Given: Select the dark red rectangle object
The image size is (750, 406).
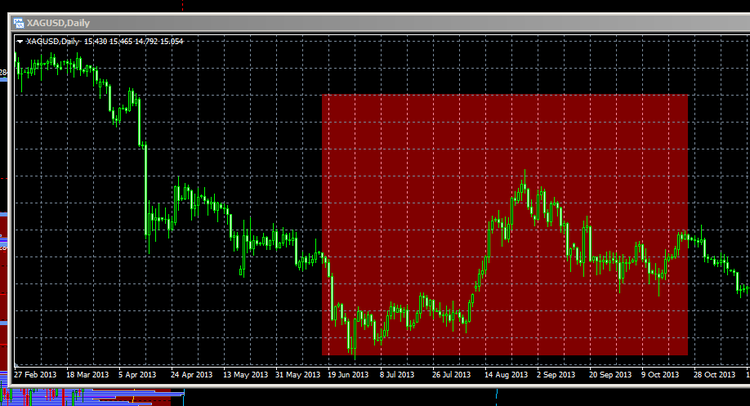Looking at the screenshot, I should [505, 225].
